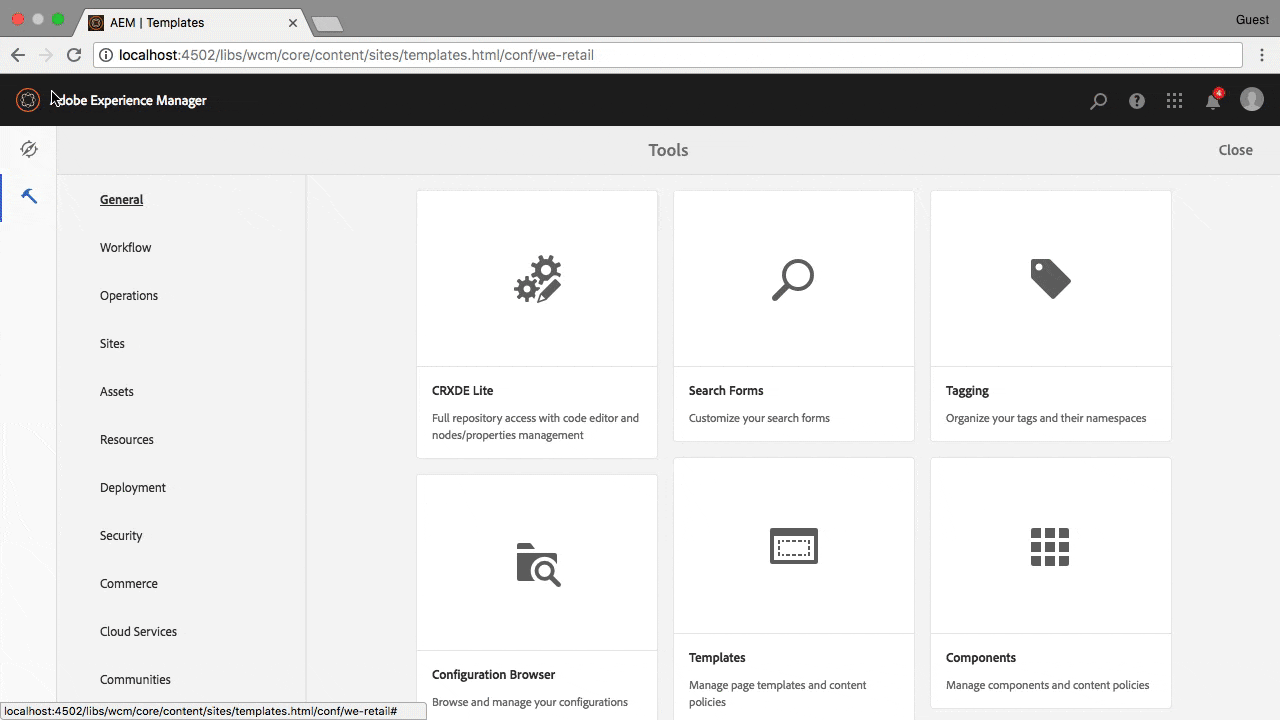The width and height of the screenshot is (1280, 720).
Task: Open the user profile avatar
Action: point(1252,99)
